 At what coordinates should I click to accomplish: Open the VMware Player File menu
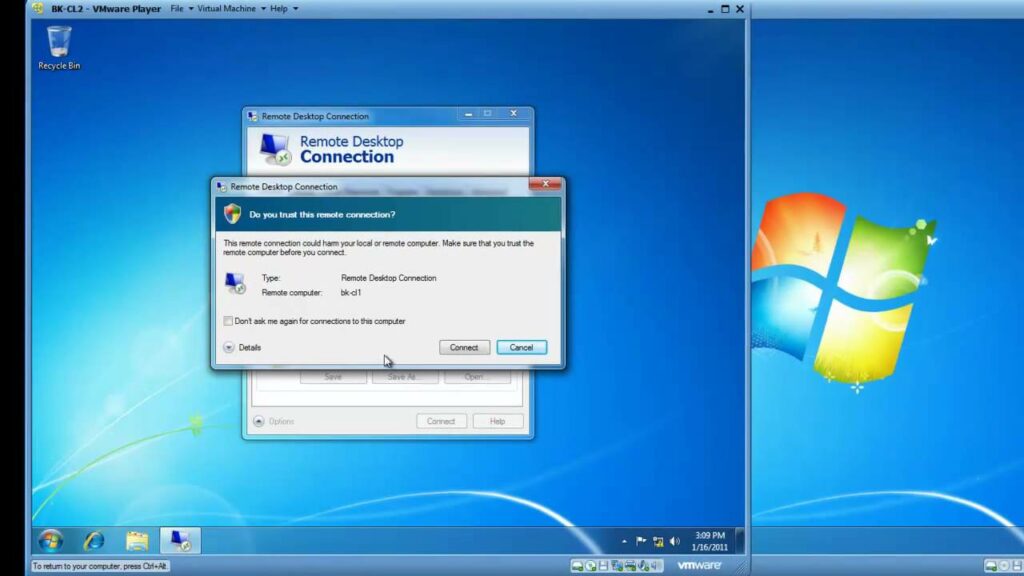click(181, 9)
